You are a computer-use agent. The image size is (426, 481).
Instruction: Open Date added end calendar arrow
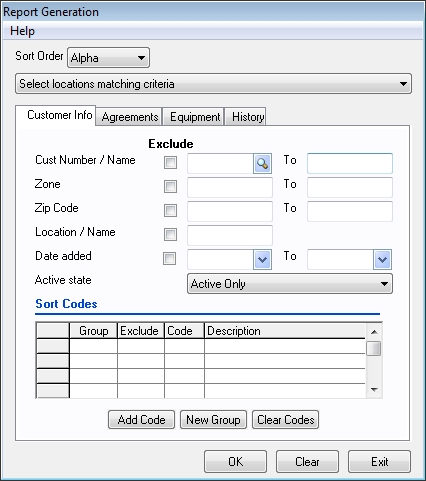(382, 259)
